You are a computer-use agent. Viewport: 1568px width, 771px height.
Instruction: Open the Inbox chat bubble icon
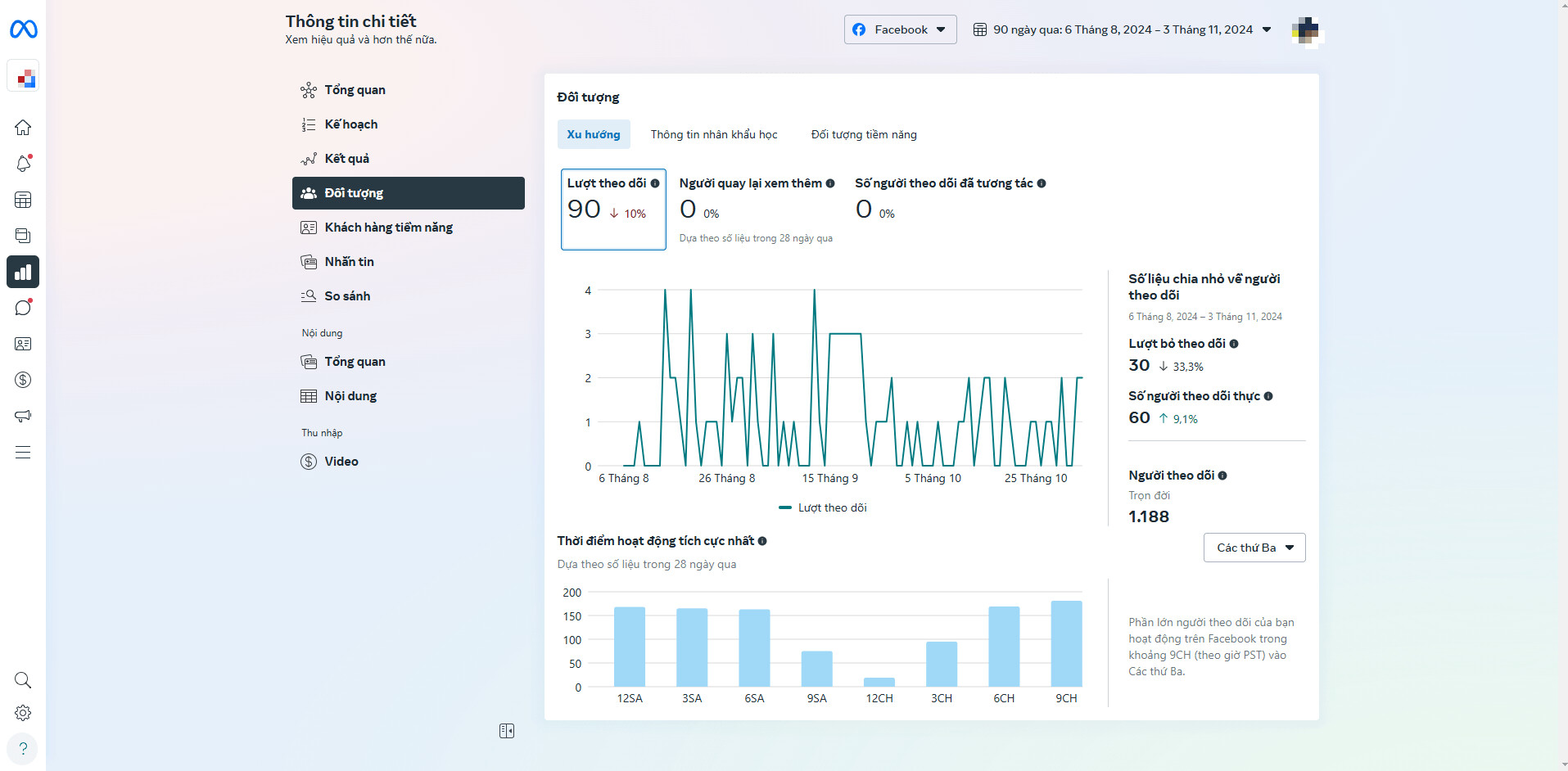coord(23,308)
